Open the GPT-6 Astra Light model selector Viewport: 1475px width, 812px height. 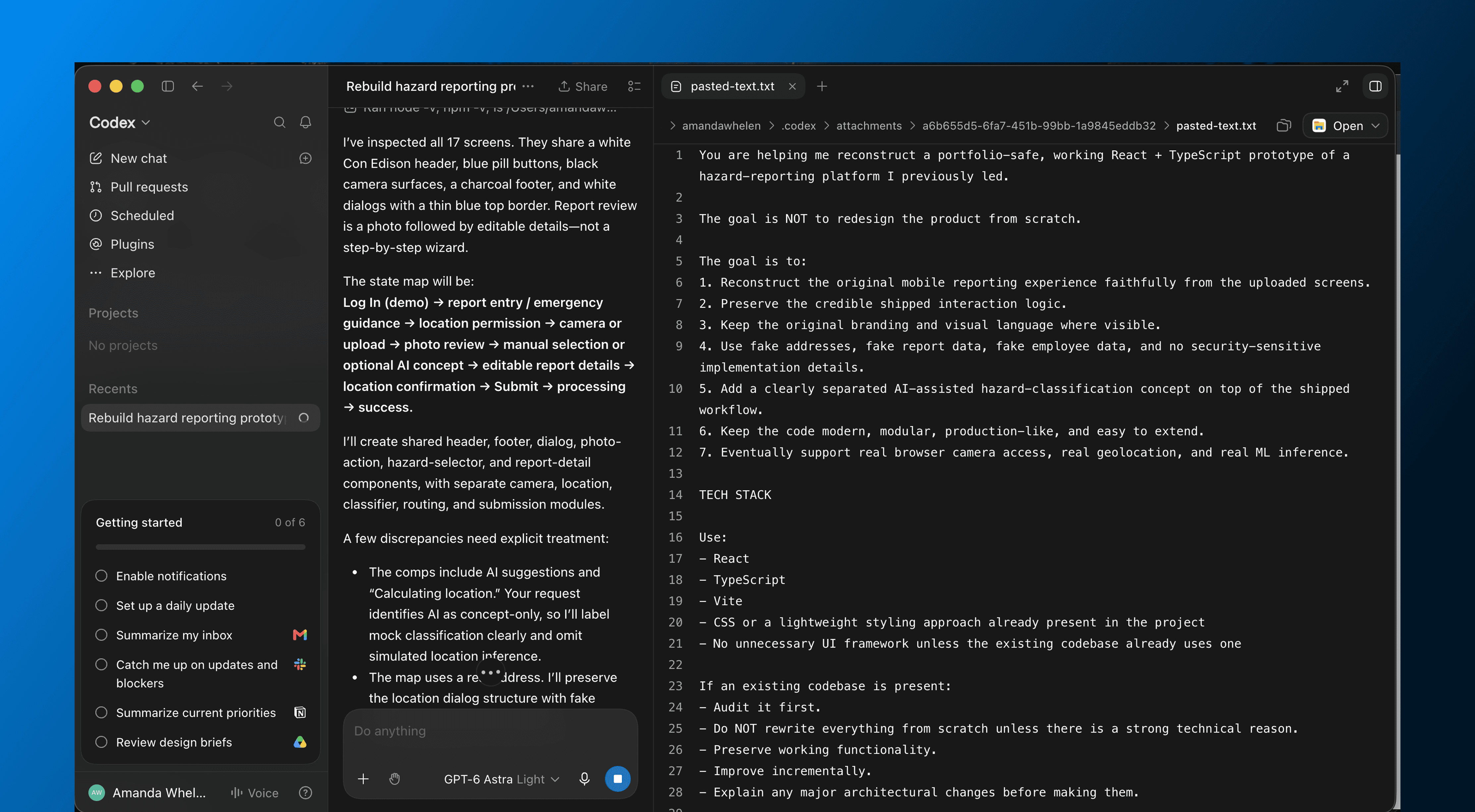[x=501, y=780]
